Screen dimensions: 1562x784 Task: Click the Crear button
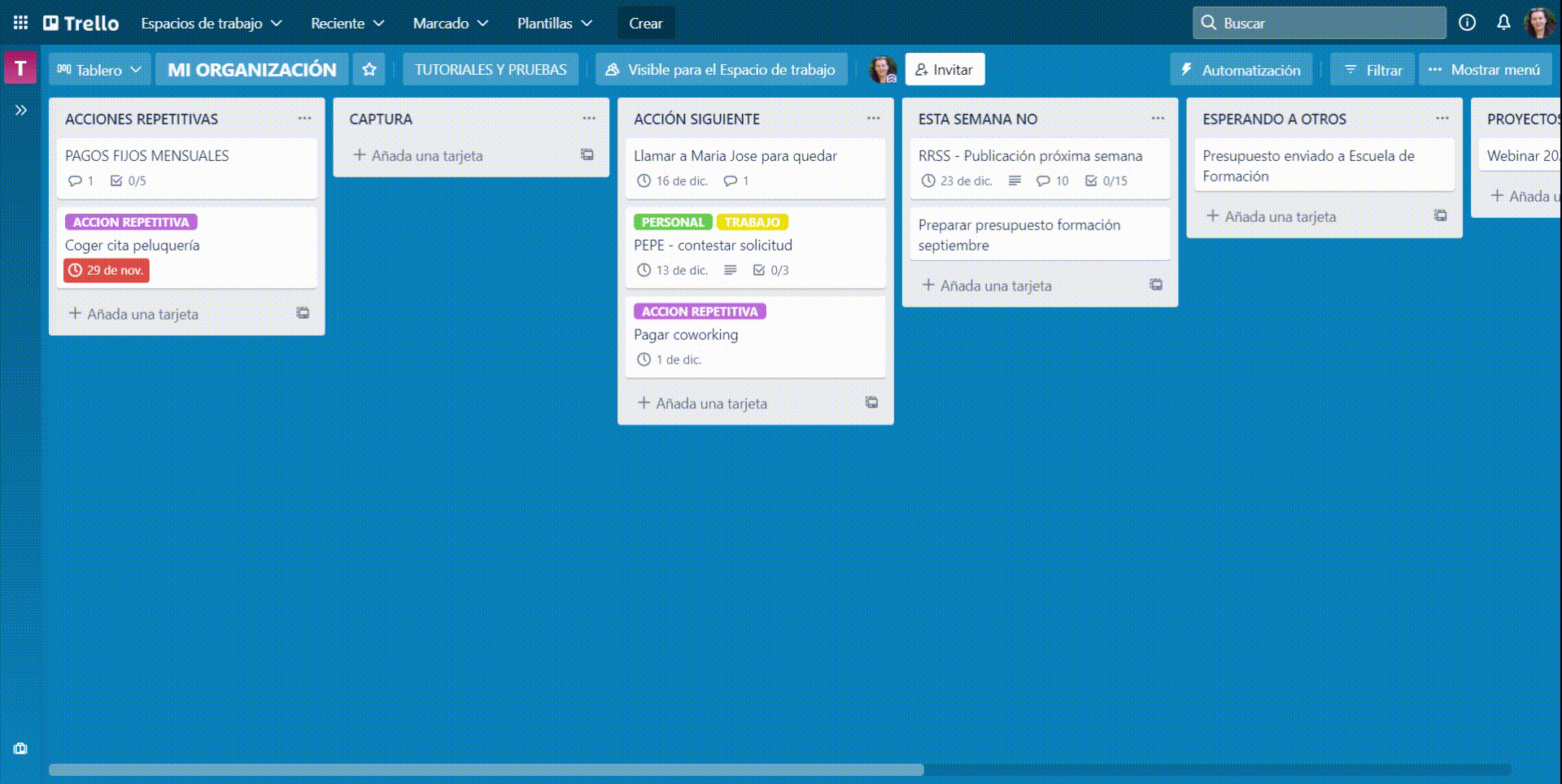coord(646,23)
